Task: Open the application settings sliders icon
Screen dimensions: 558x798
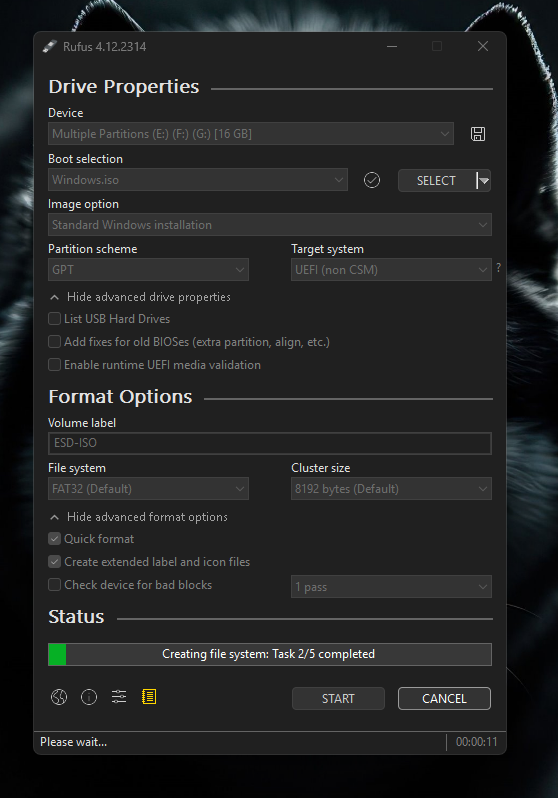Action: click(119, 697)
